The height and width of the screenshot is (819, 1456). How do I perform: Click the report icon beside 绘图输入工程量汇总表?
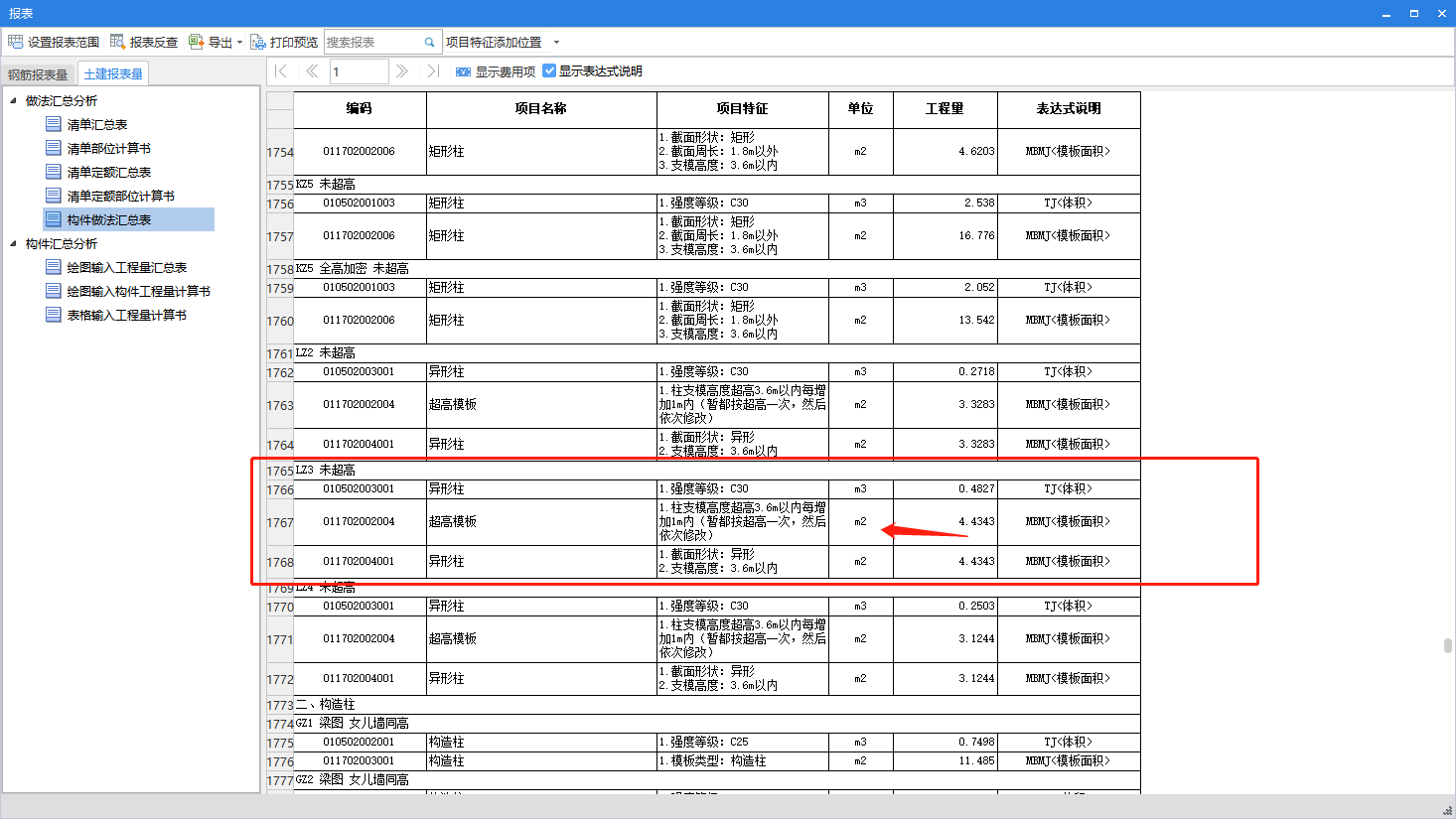pyautogui.click(x=54, y=267)
